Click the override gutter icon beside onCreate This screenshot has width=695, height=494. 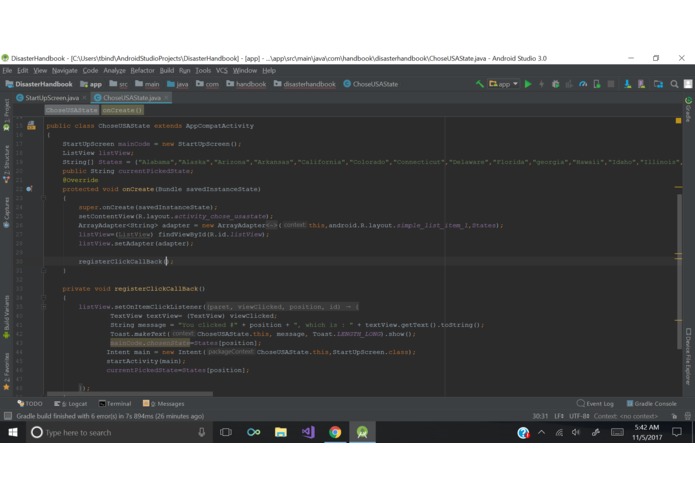click(29, 189)
